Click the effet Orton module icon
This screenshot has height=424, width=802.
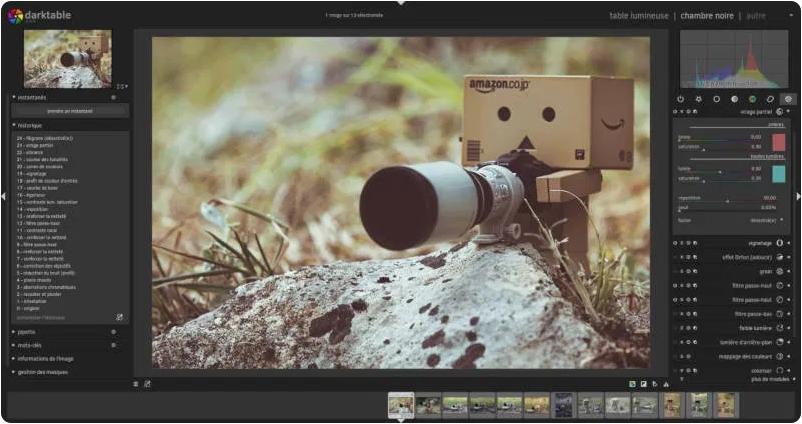coord(779,257)
